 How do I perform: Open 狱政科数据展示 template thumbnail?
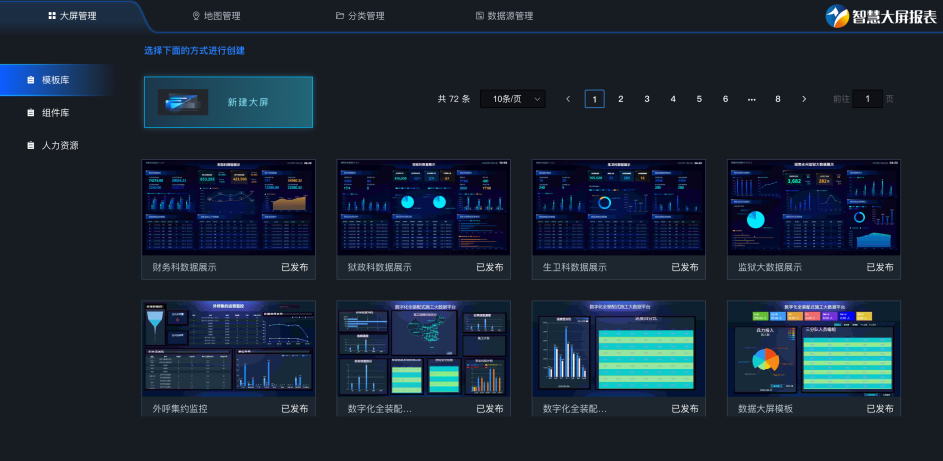pyautogui.click(x=423, y=207)
